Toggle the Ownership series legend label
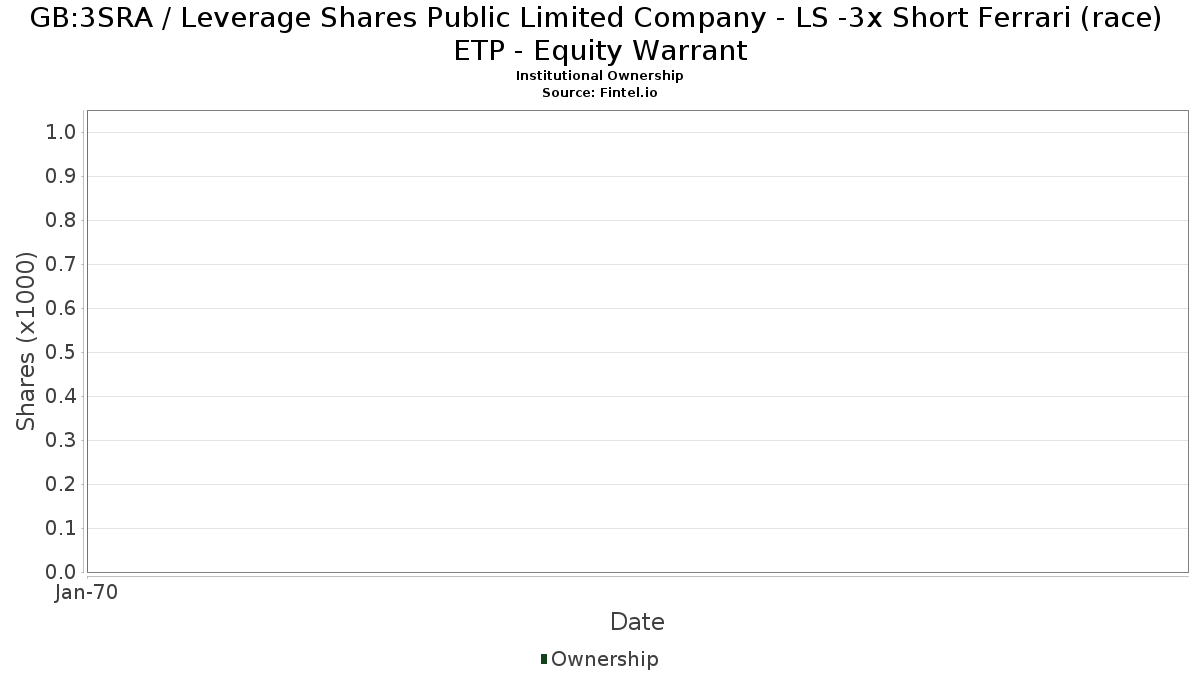1200x675 pixels. pos(604,659)
